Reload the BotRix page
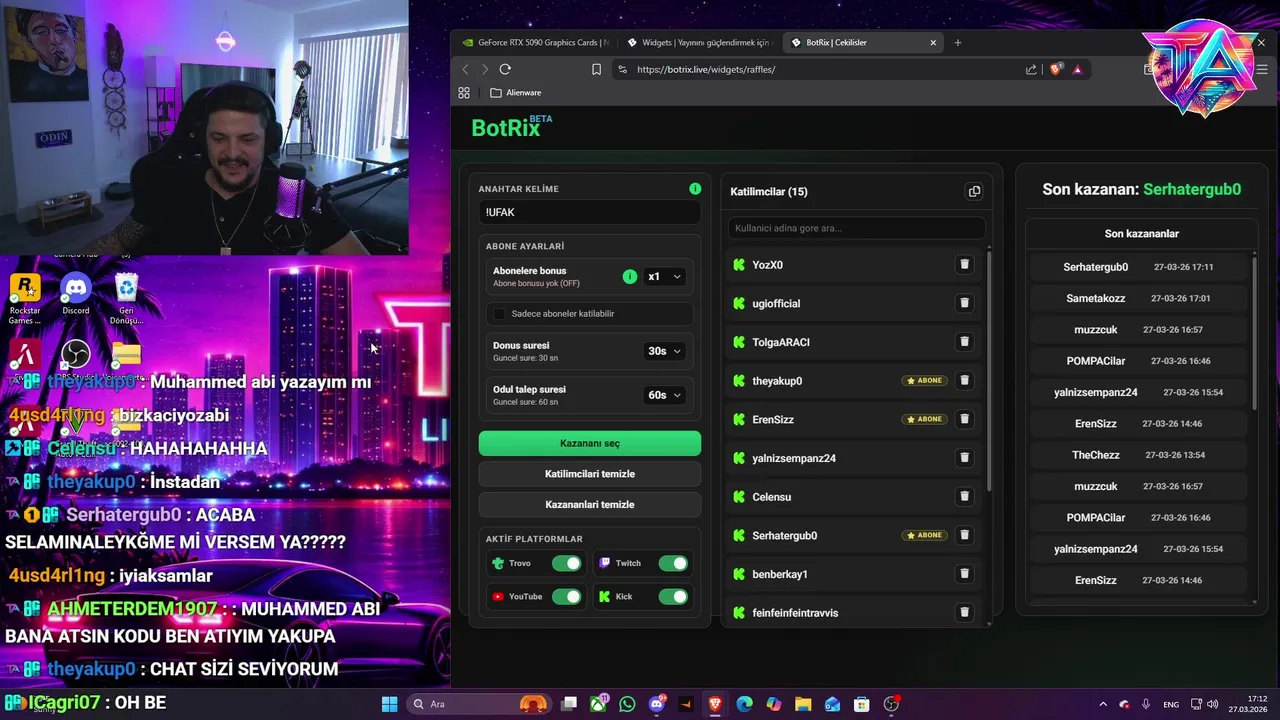Screen dimensions: 1280x720 click(x=505, y=69)
